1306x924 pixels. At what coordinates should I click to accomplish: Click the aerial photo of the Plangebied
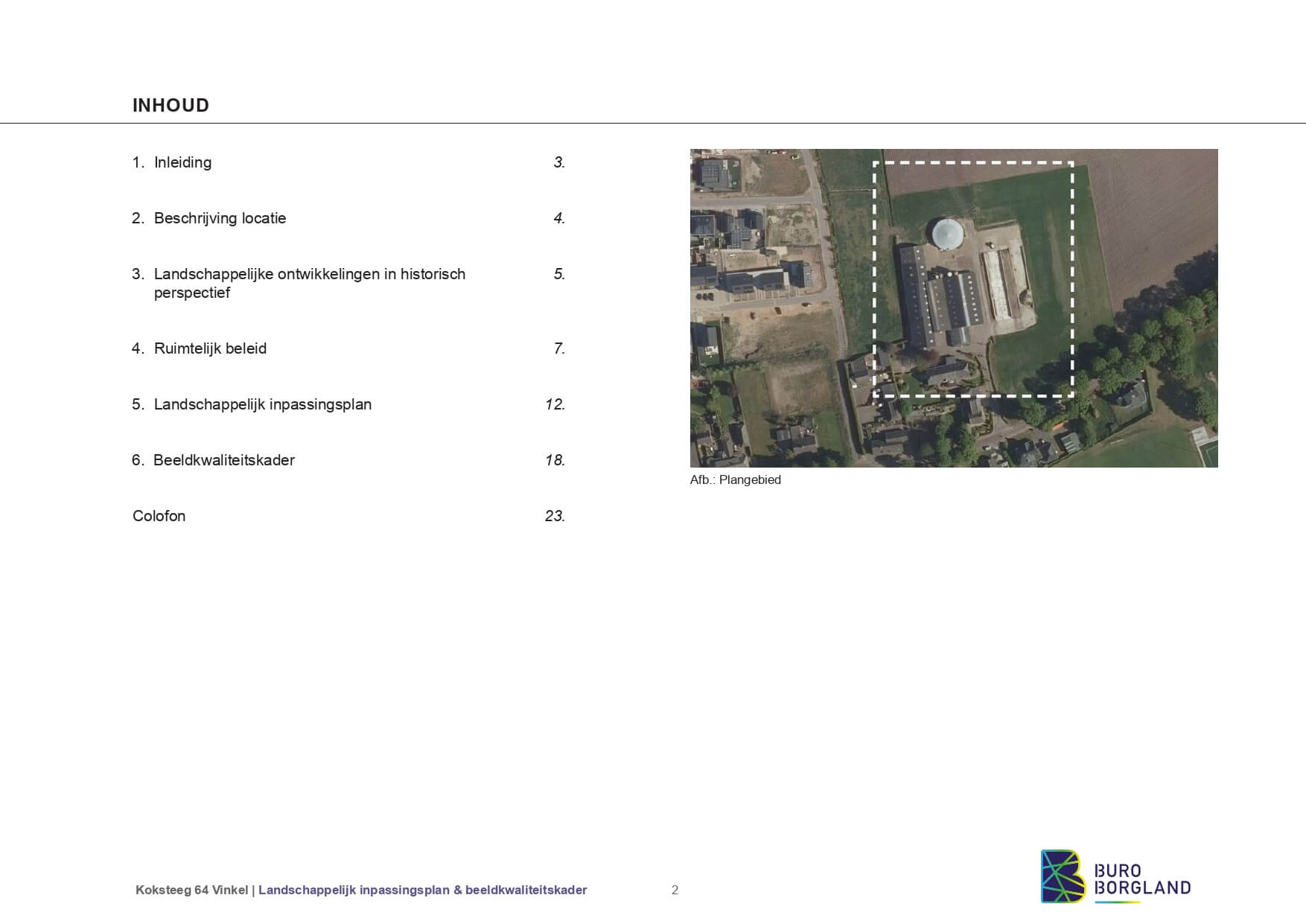click(x=954, y=308)
